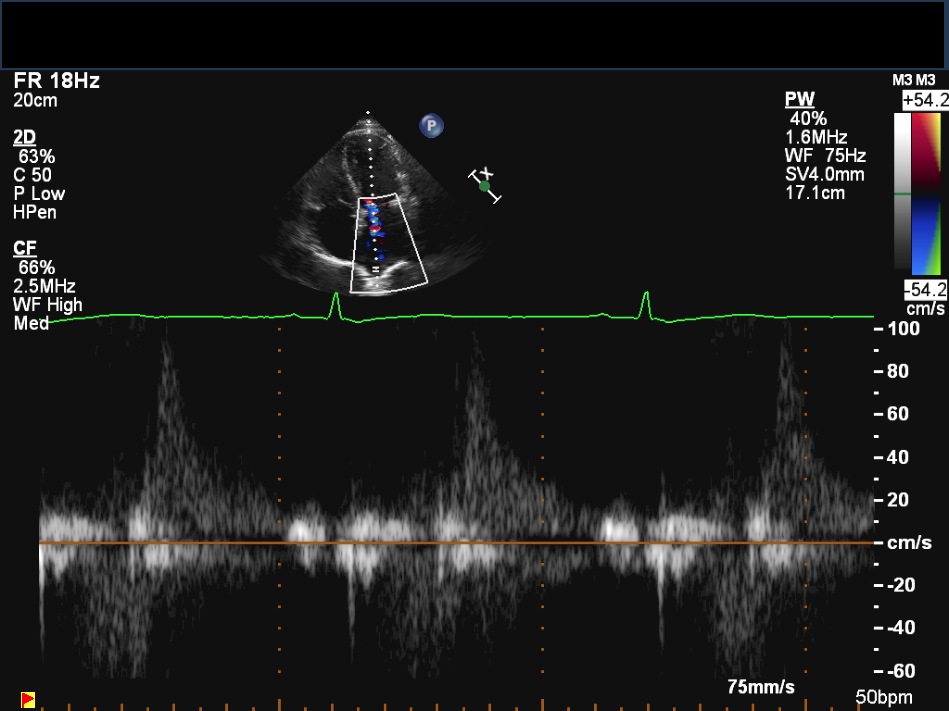Click the 50bpm heart rate readout
The image size is (949, 711).
point(885,696)
